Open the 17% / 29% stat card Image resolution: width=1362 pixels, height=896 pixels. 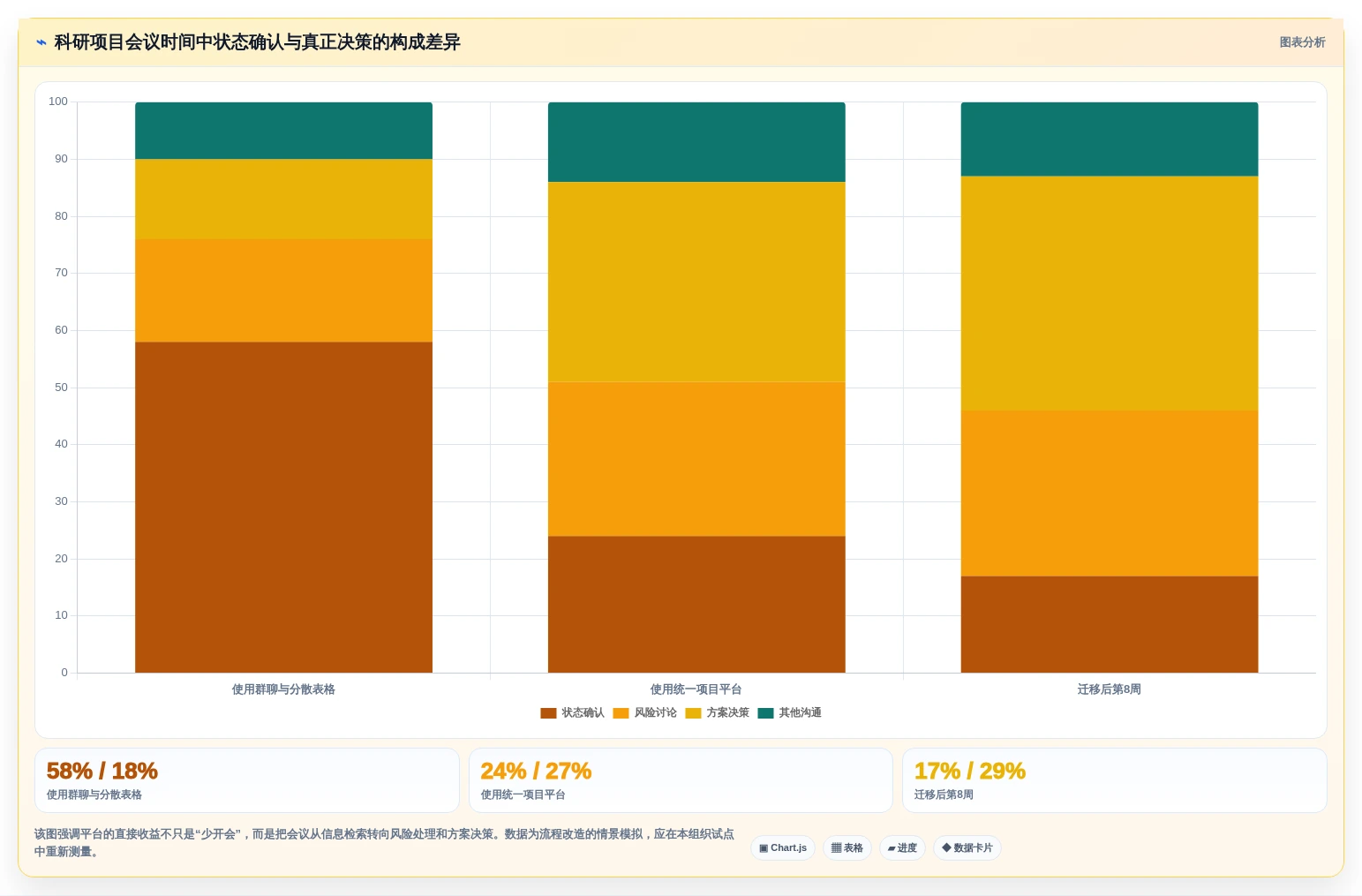(x=1115, y=780)
